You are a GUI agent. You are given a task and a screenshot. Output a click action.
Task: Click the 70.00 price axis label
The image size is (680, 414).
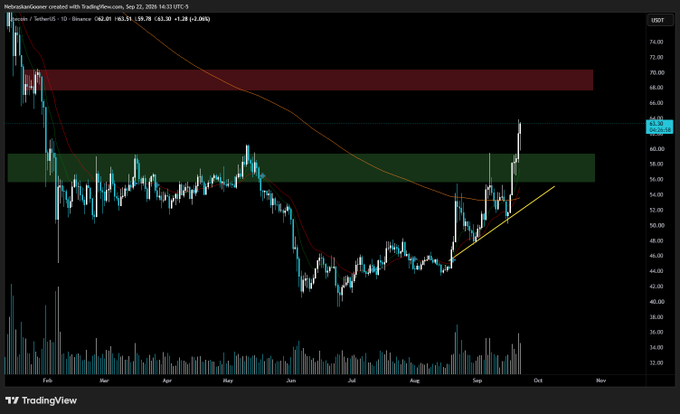(657, 73)
